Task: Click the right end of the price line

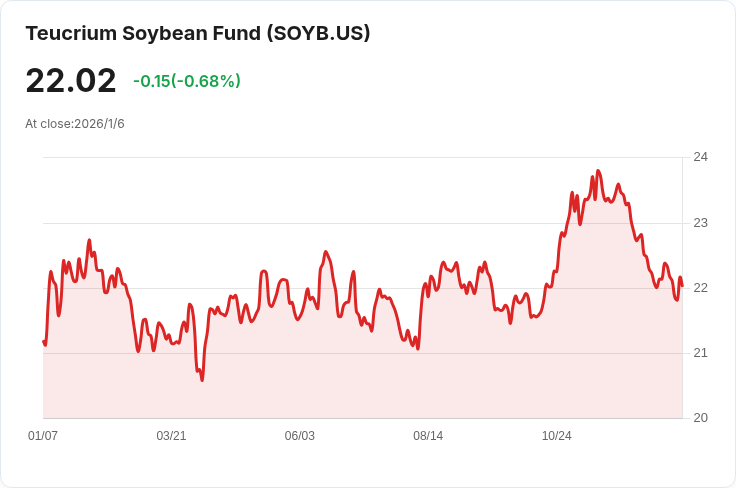Action: click(x=682, y=286)
